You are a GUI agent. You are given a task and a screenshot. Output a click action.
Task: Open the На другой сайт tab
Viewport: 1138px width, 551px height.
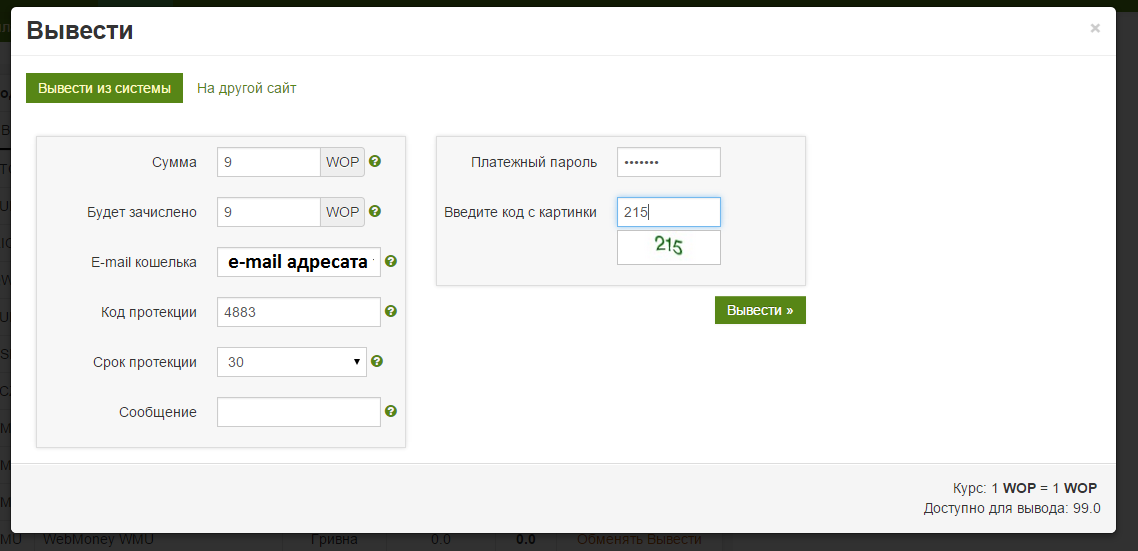click(246, 88)
